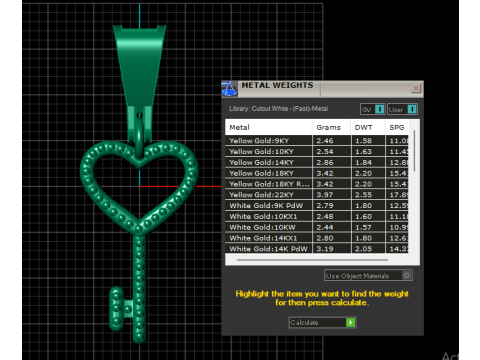Select the Yellow Gold:18KY R... row

[317, 184]
